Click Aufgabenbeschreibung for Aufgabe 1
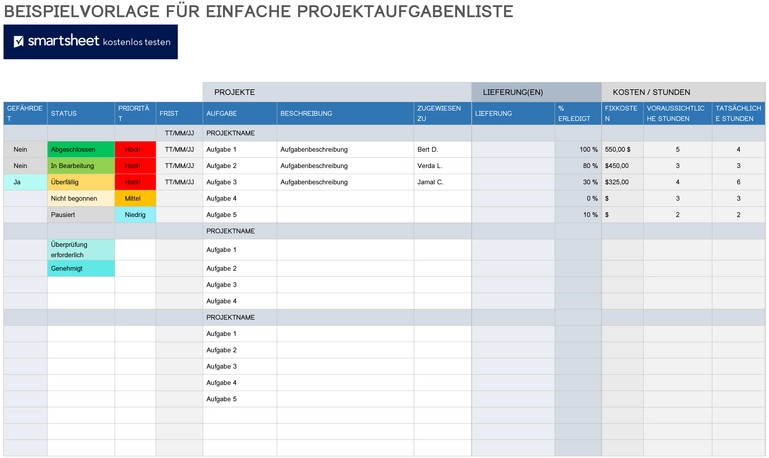This screenshot has height=458, width=769. coord(345,150)
